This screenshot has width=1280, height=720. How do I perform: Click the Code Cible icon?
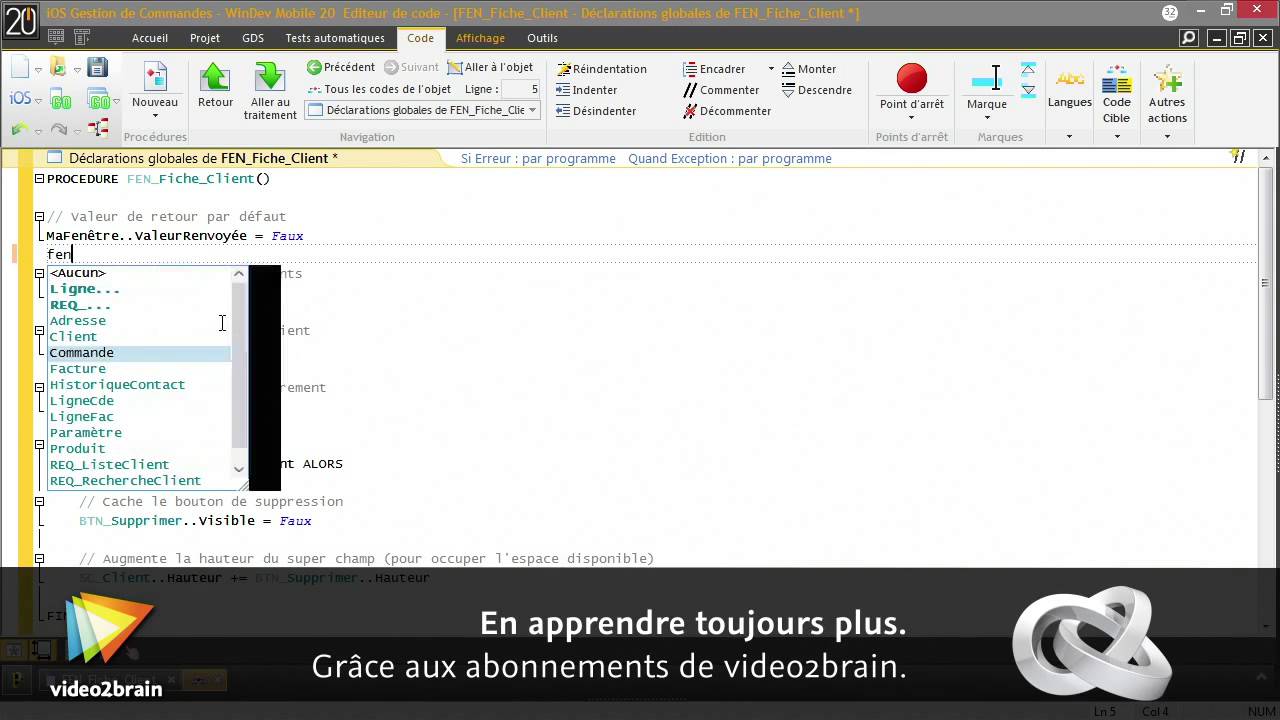click(1116, 79)
